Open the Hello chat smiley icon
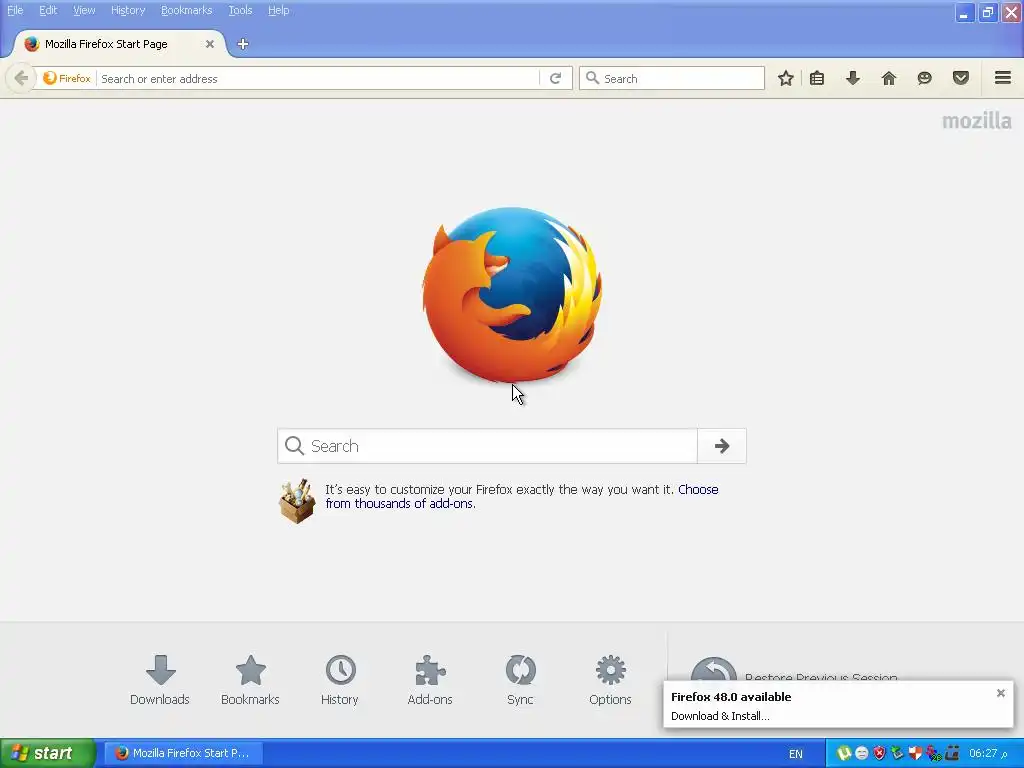Viewport: 1024px width, 768px height. coord(925,78)
